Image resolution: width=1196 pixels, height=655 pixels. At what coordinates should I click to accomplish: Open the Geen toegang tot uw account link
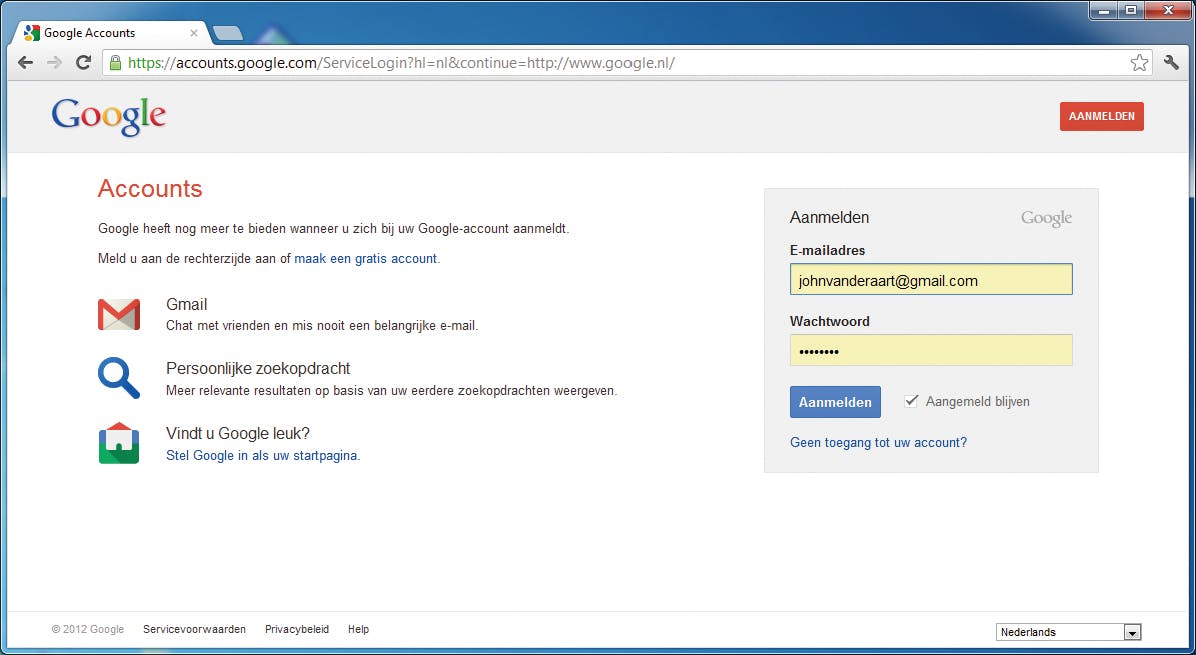(x=878, y=442)
